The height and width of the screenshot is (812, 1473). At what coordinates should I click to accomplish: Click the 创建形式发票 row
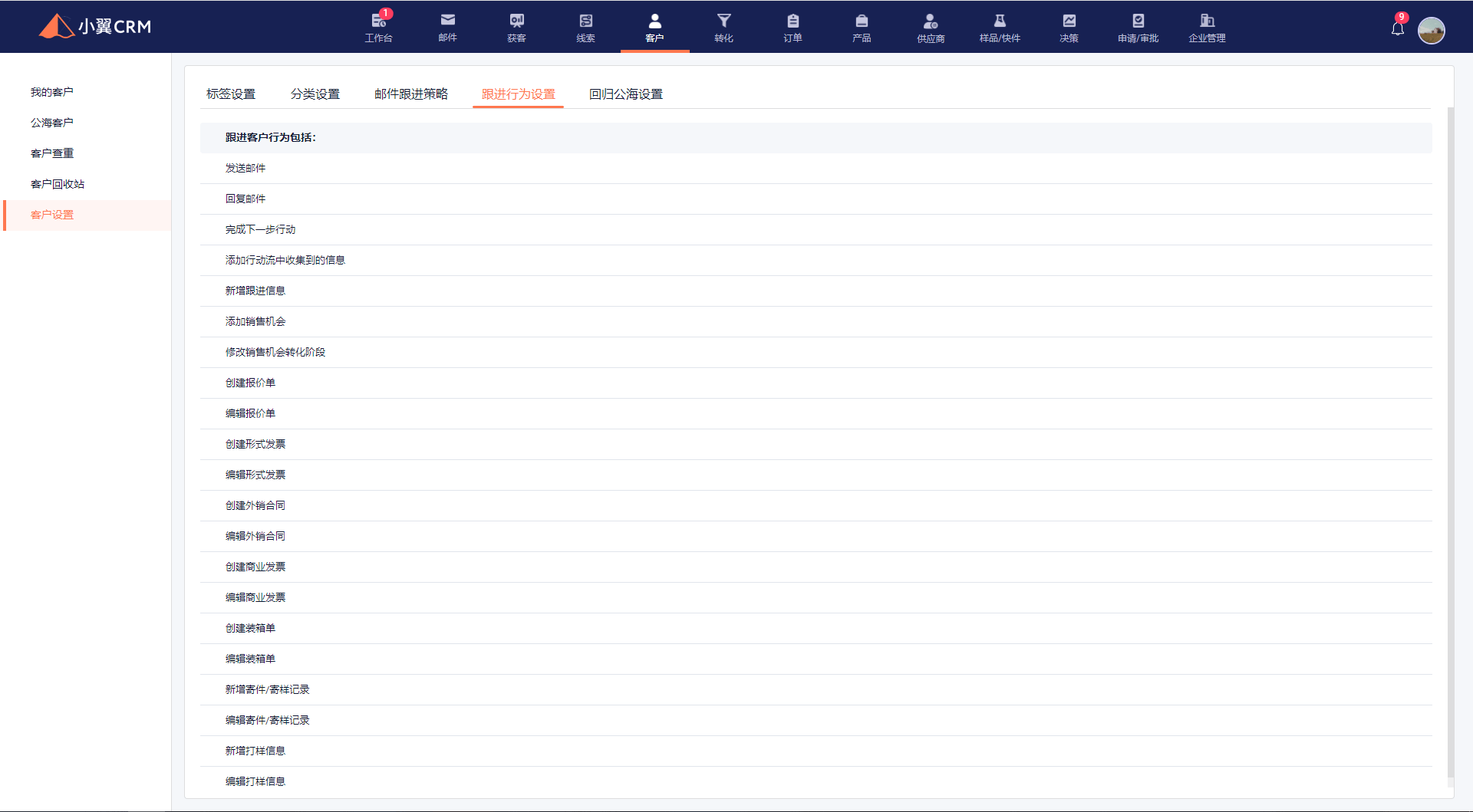click(x=816, y=444)
